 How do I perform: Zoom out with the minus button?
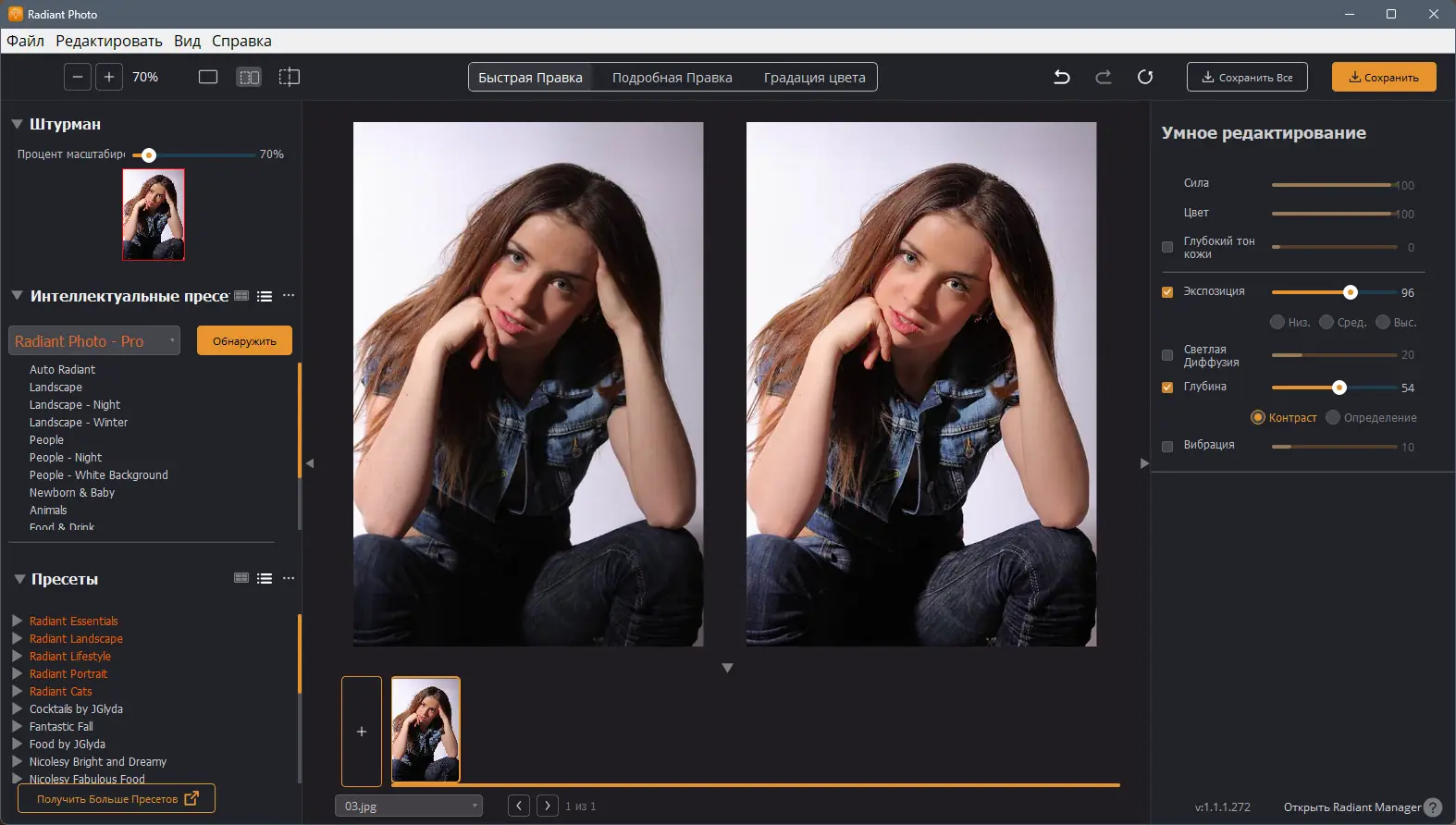78,77
